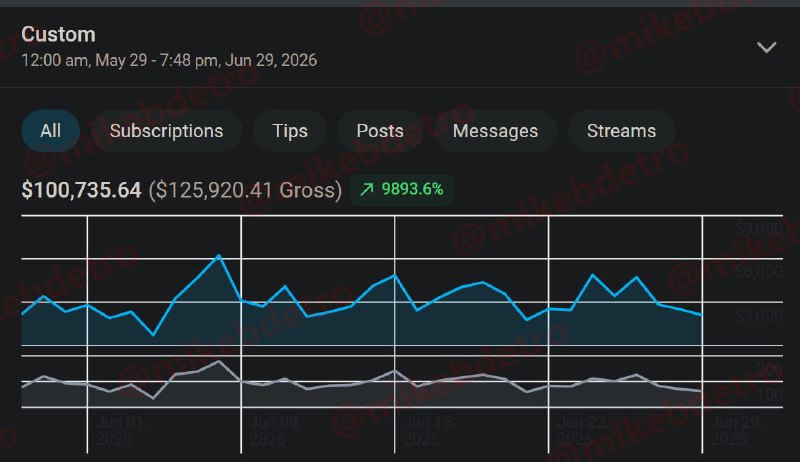Click the green upward trend arrow icon
Viewport: 800px width, 462px height.
coord(366,190)
